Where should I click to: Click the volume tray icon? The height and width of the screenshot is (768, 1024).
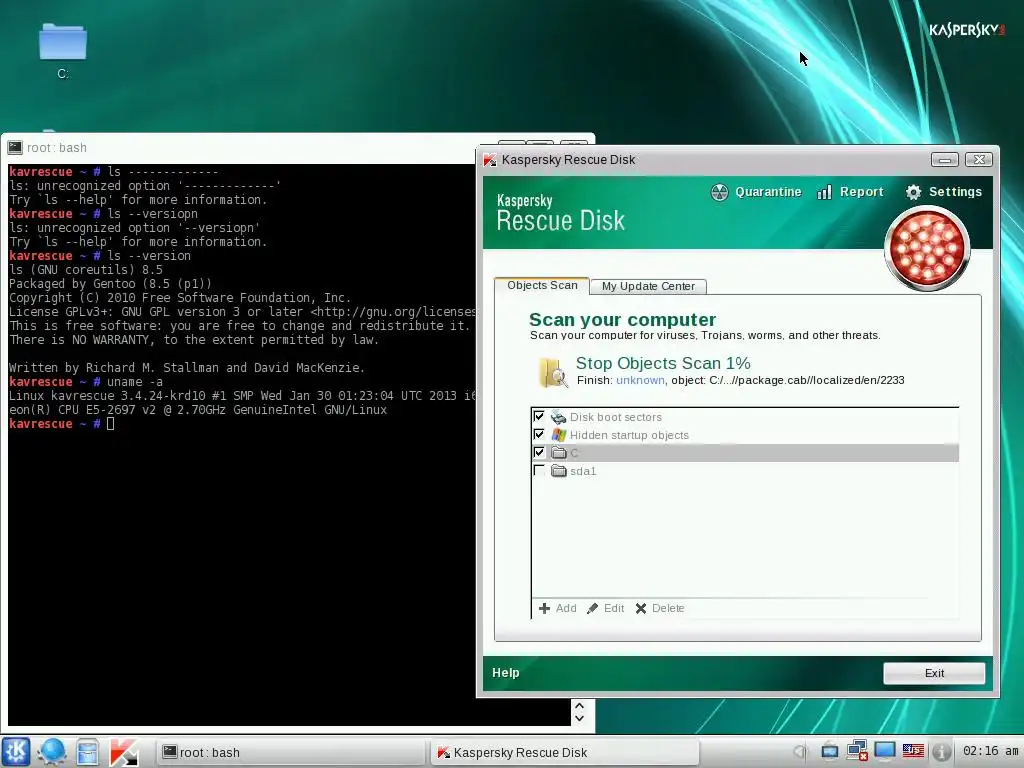800,752
